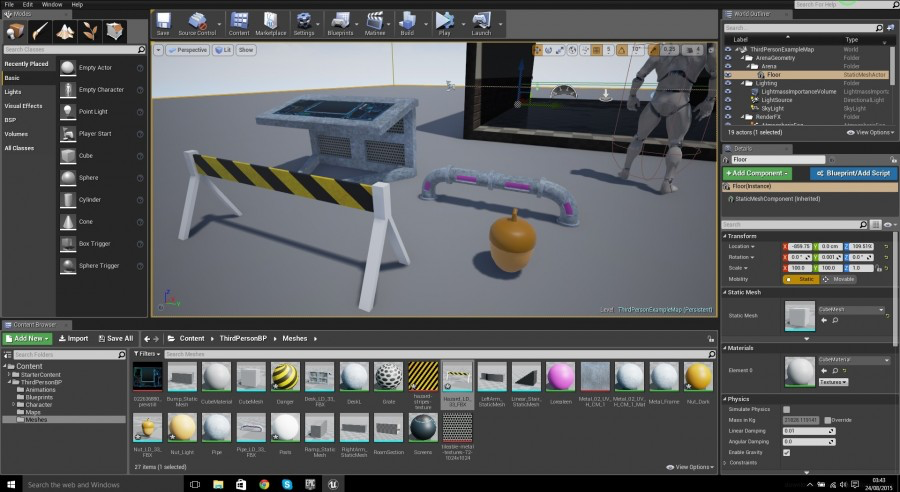
Task: Open the Edit menu
Action: point(28,4)
